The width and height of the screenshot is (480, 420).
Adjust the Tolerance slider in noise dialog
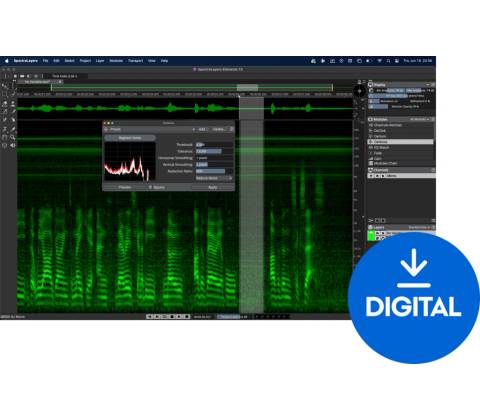[214, 151]
